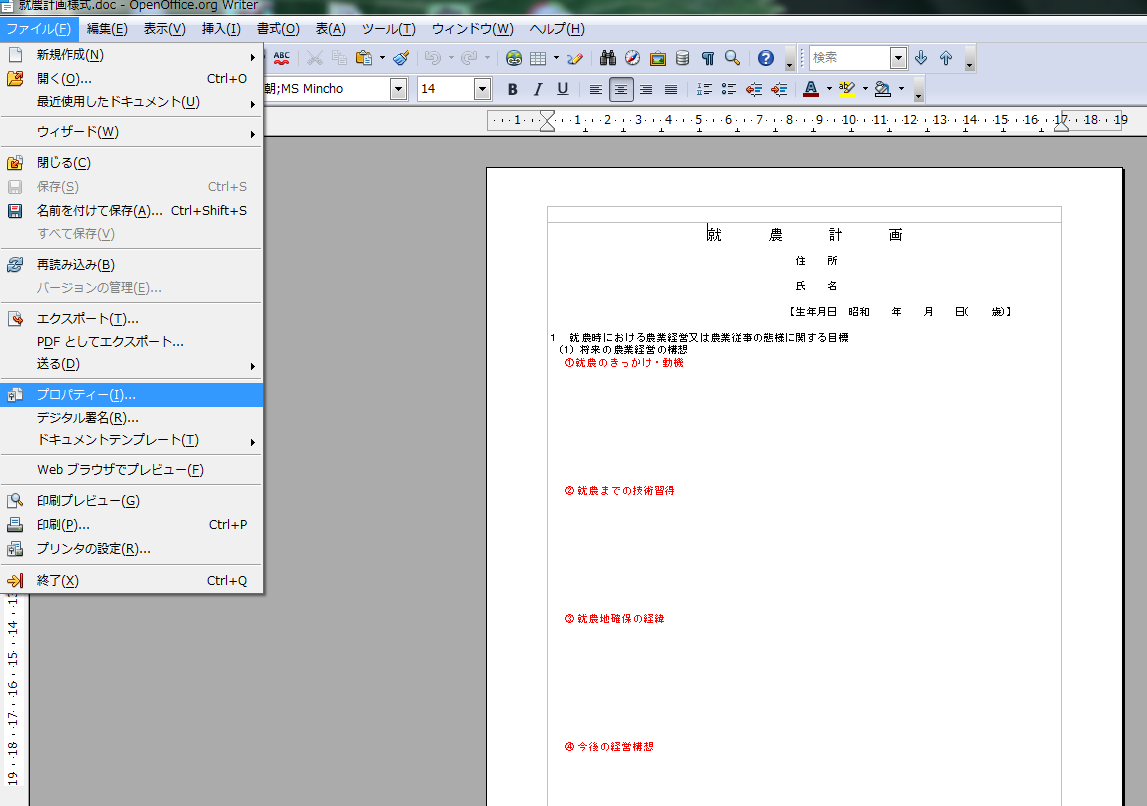Click the Data Sources icon
Viewport: 1147px width, 806px height.
682,58
